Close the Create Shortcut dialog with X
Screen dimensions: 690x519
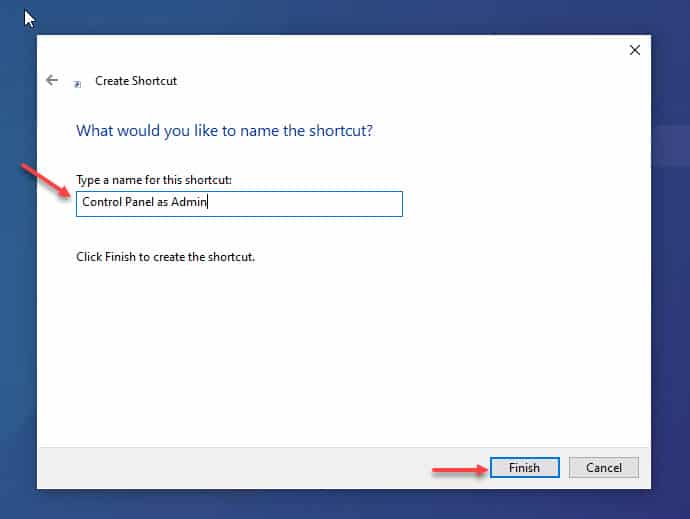pos(635,50)
